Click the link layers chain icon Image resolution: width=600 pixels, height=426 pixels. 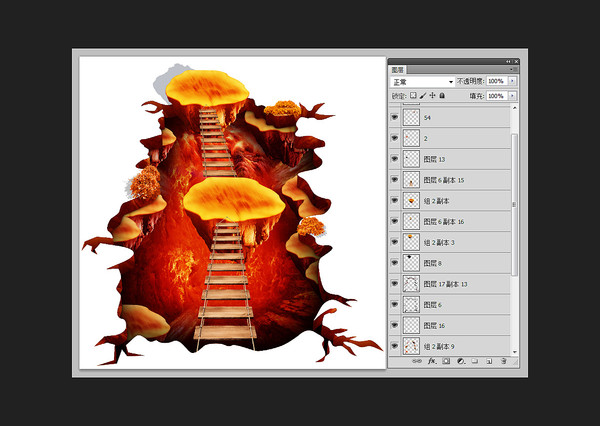[417, 361]
